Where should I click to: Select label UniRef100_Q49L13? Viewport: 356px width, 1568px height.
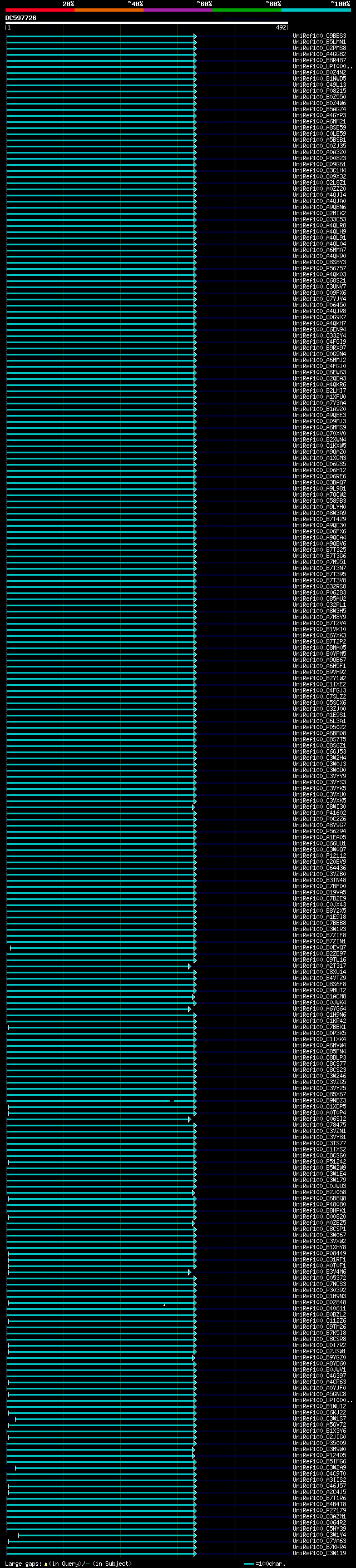coord(319,85)
